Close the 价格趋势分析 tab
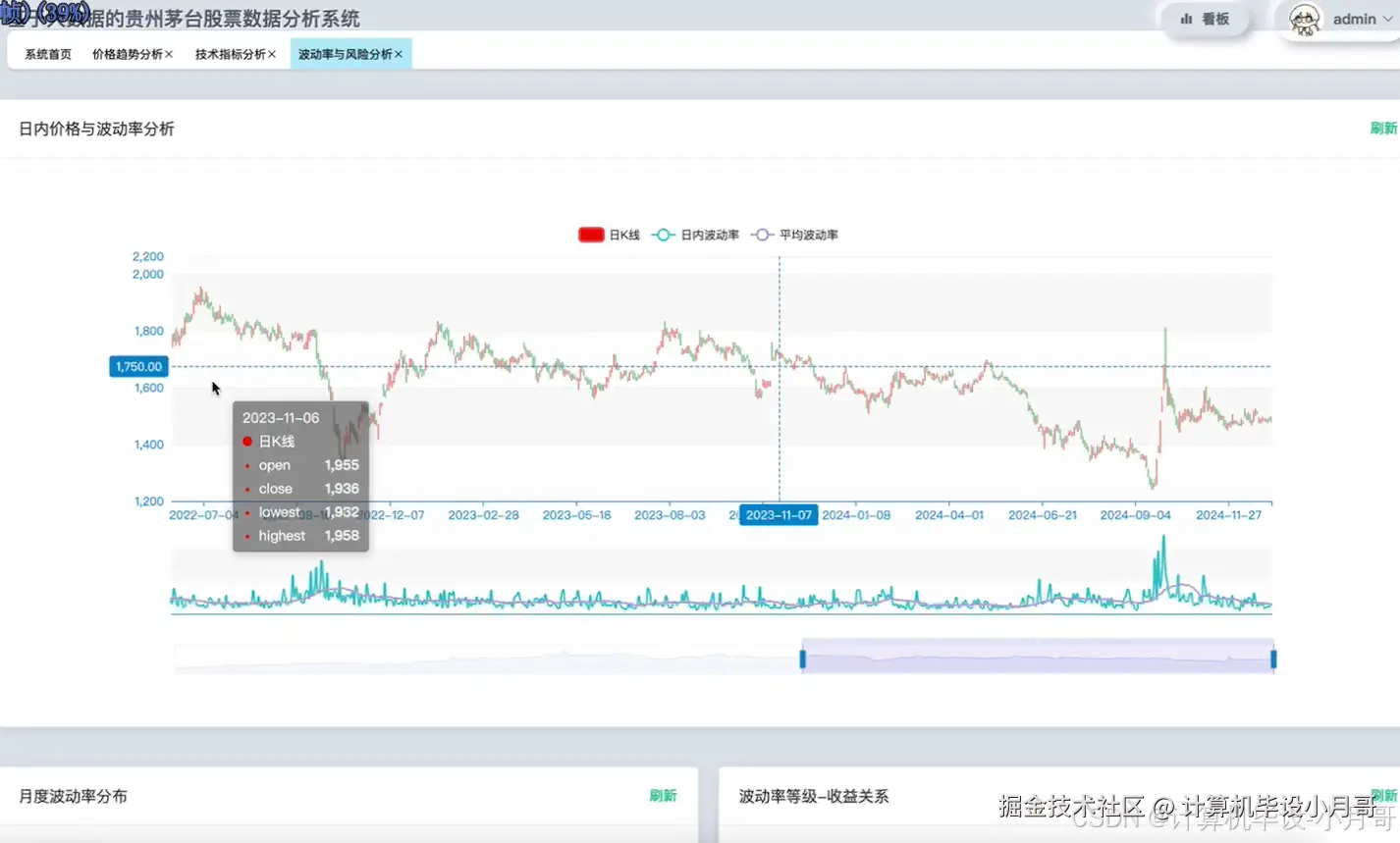This screenshot has width=1400, height=843. [169, 54]
